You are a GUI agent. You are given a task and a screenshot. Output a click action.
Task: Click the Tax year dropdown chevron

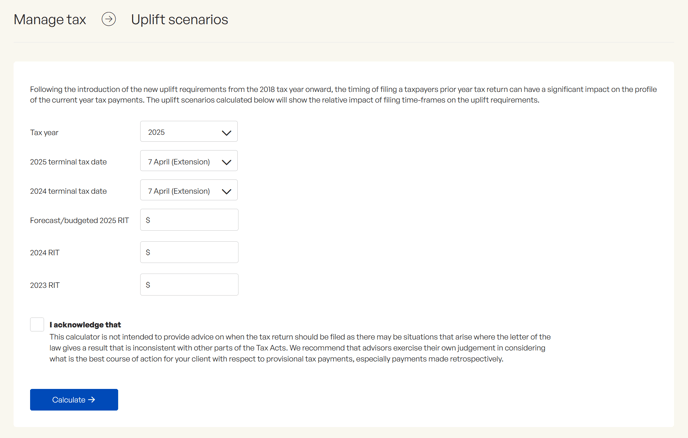226,133
